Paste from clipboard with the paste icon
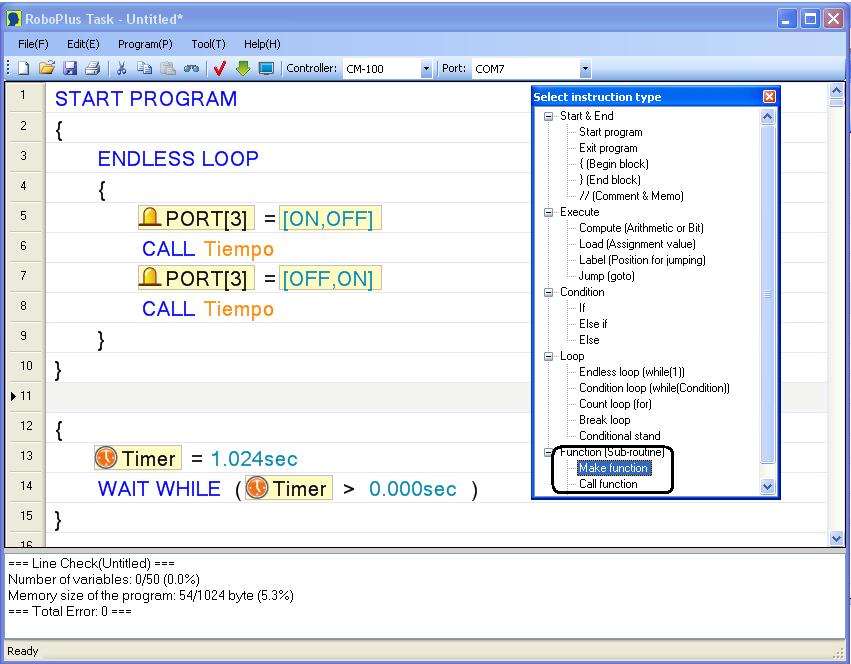Viewport: 851px width, 664px height. [x=168, y=68]
